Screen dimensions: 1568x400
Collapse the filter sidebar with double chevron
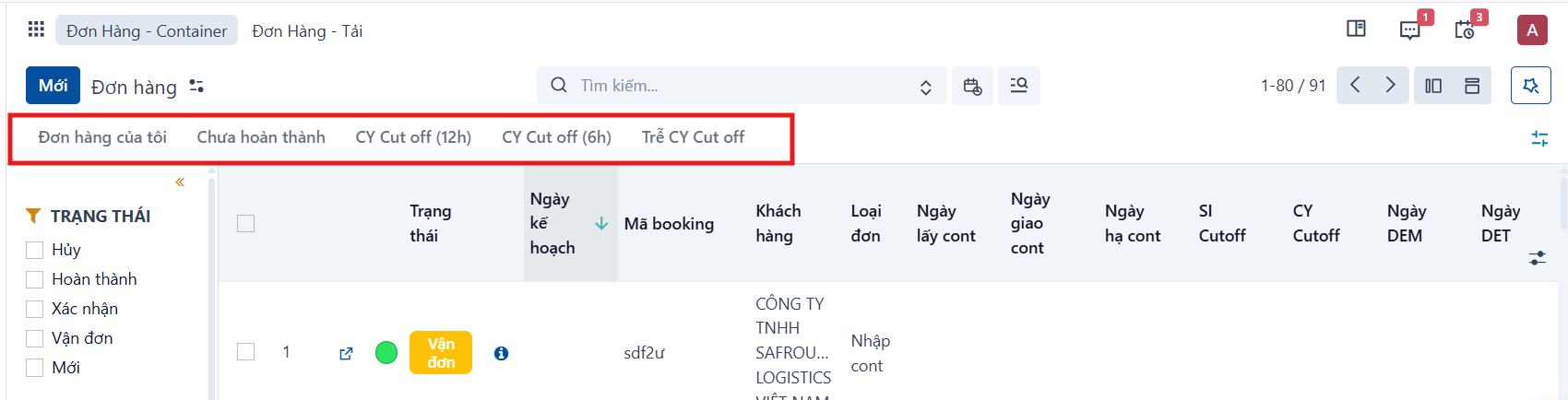click(x=180, y=182)
